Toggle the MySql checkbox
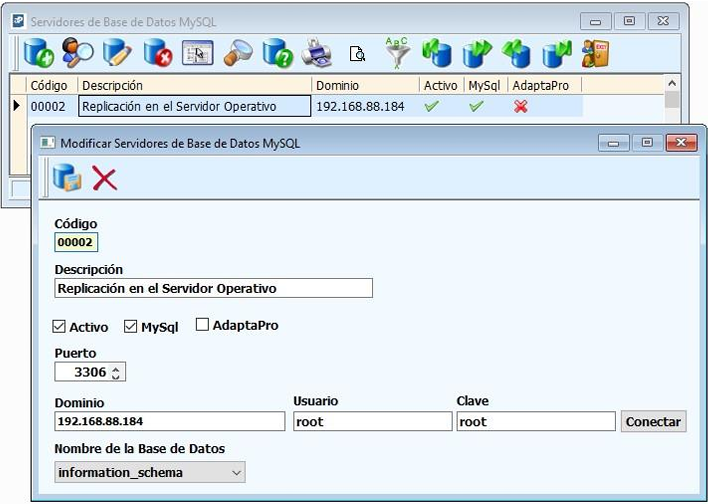The image size is (709, 504). 130,327
